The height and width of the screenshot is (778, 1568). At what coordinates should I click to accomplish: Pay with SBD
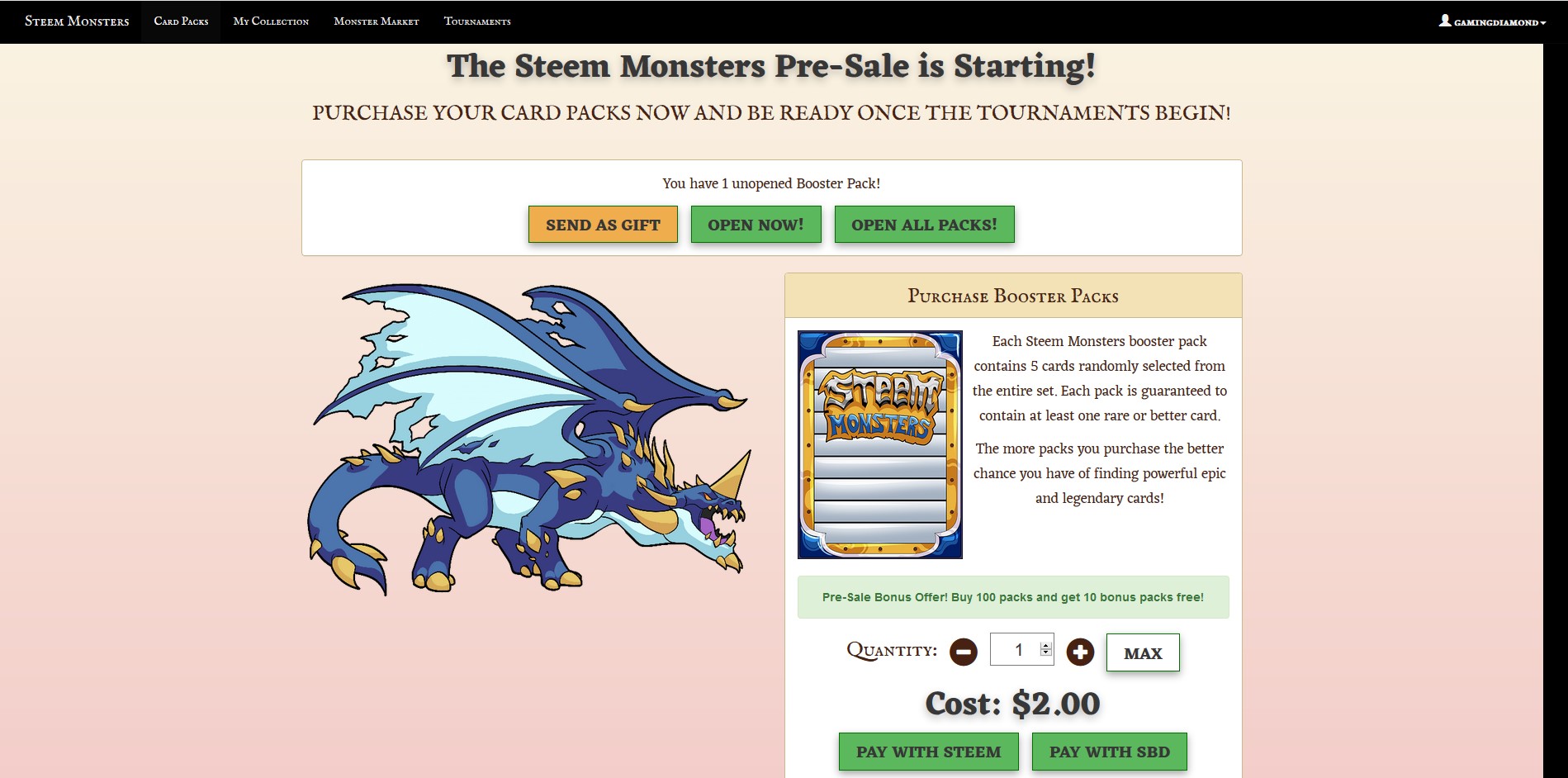(1110, 752)
